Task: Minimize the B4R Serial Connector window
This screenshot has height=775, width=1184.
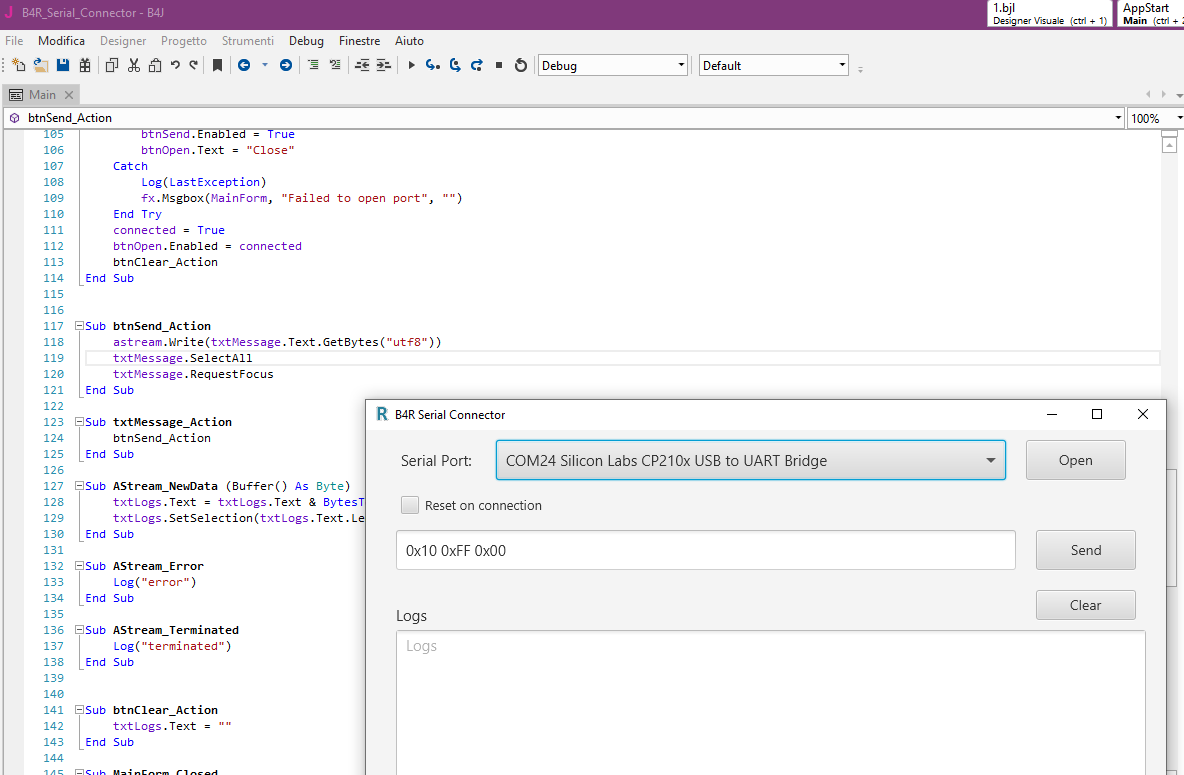Action: tap(1052, 414)
